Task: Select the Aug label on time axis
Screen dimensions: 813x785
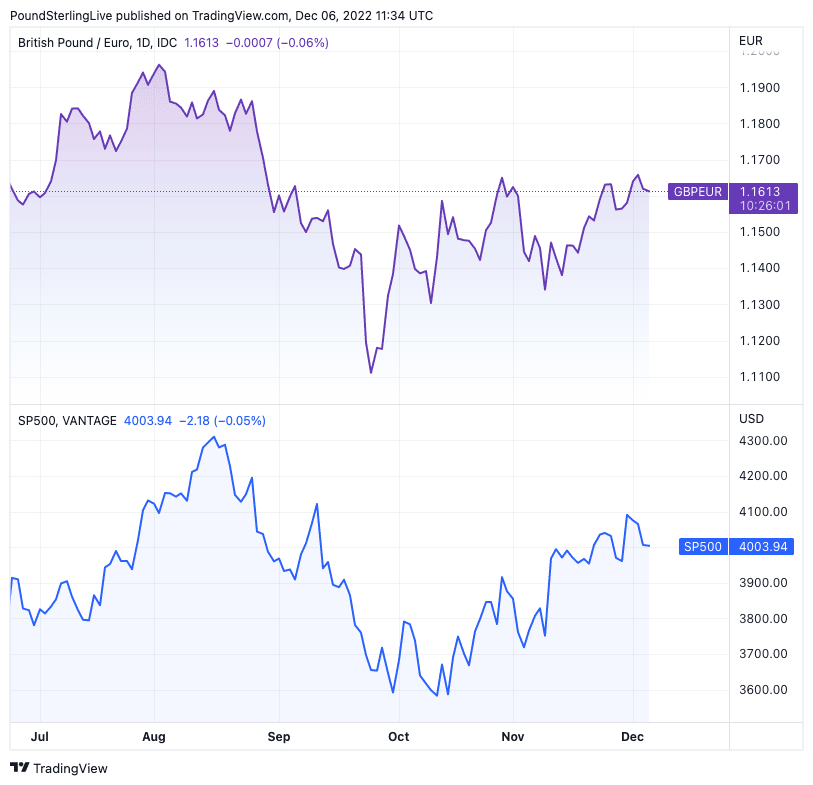Action: click(153, 737)
